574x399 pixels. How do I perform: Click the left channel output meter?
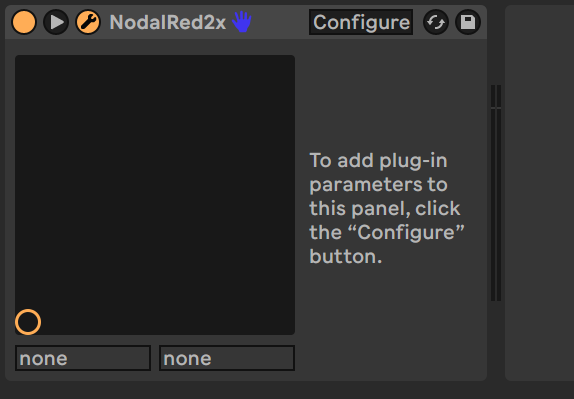[493, 193]
